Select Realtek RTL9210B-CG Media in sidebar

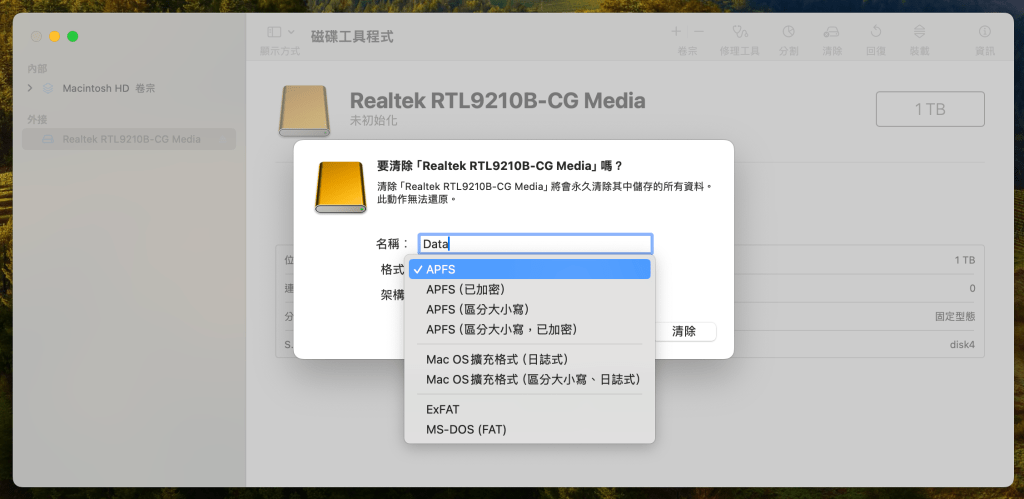tap(130, 139)
